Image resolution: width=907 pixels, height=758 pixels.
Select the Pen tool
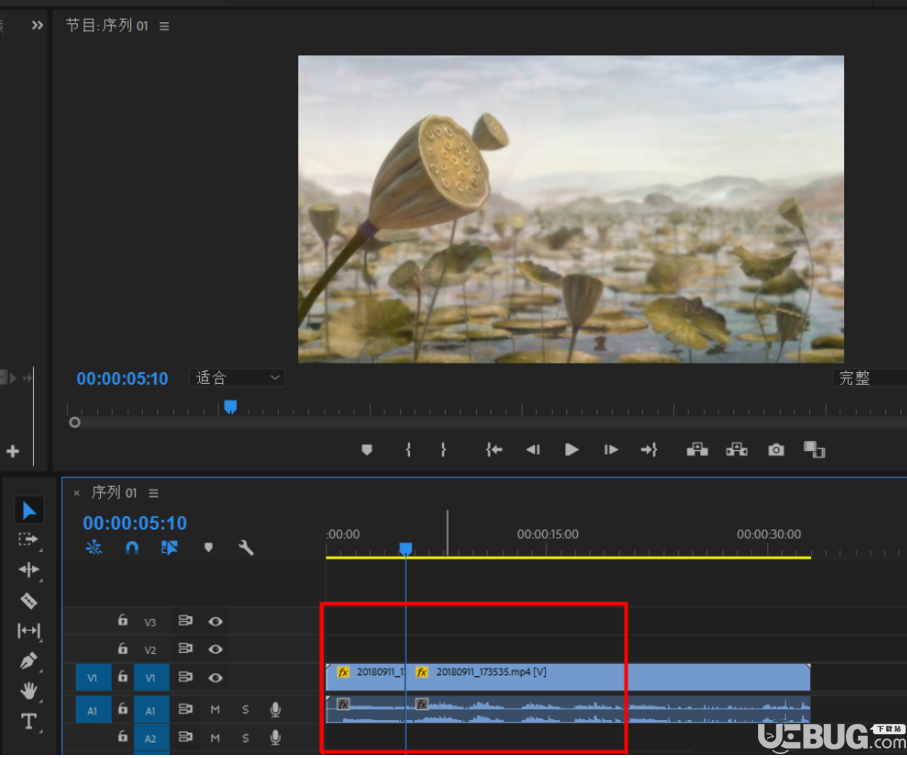coord(28,661)
